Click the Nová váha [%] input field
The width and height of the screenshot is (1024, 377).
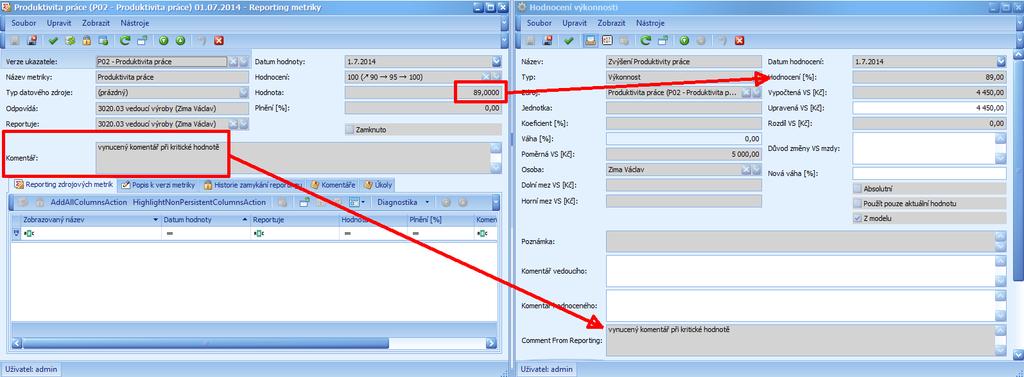929,173
